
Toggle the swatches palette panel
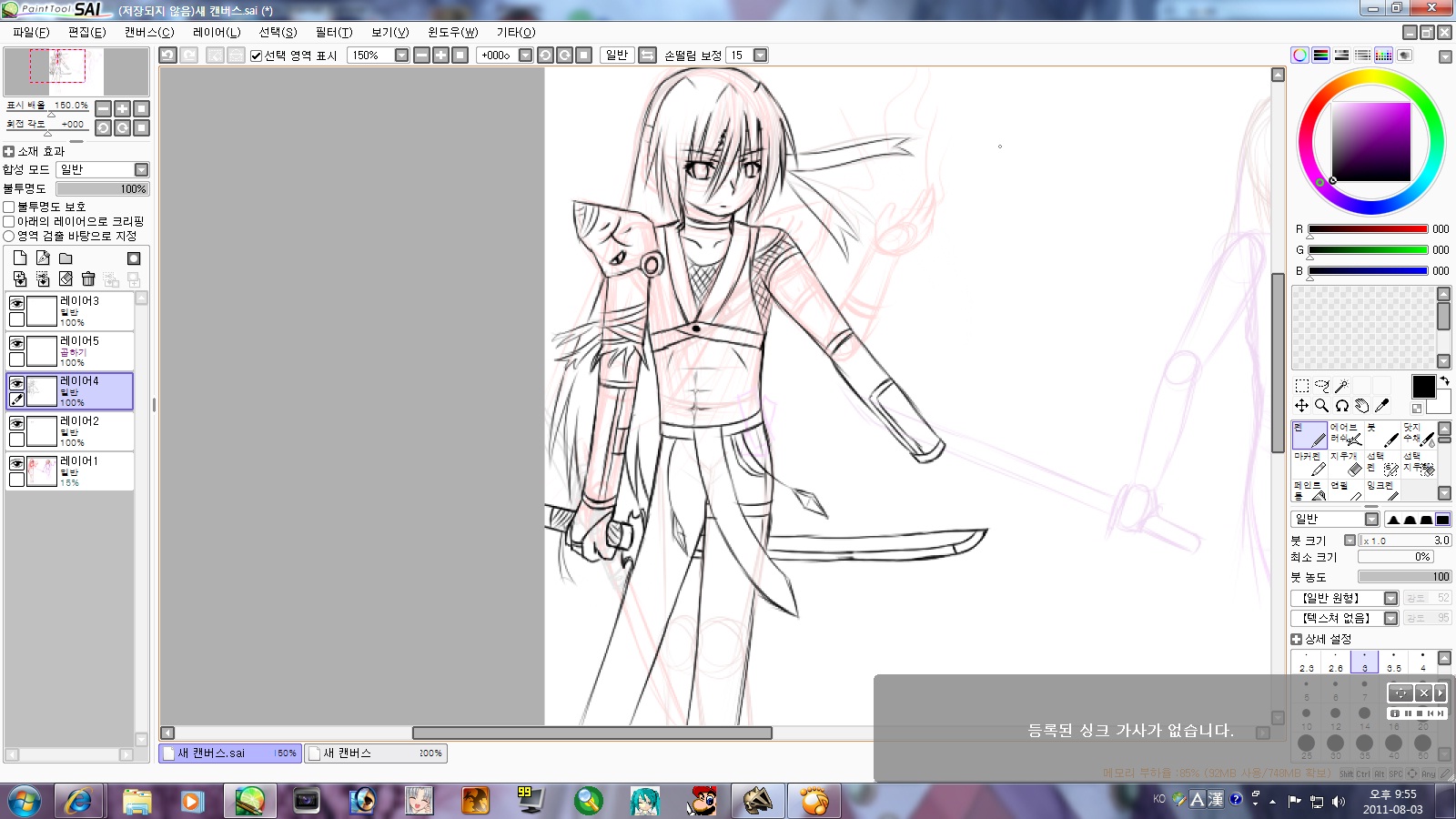[1383, 56]
